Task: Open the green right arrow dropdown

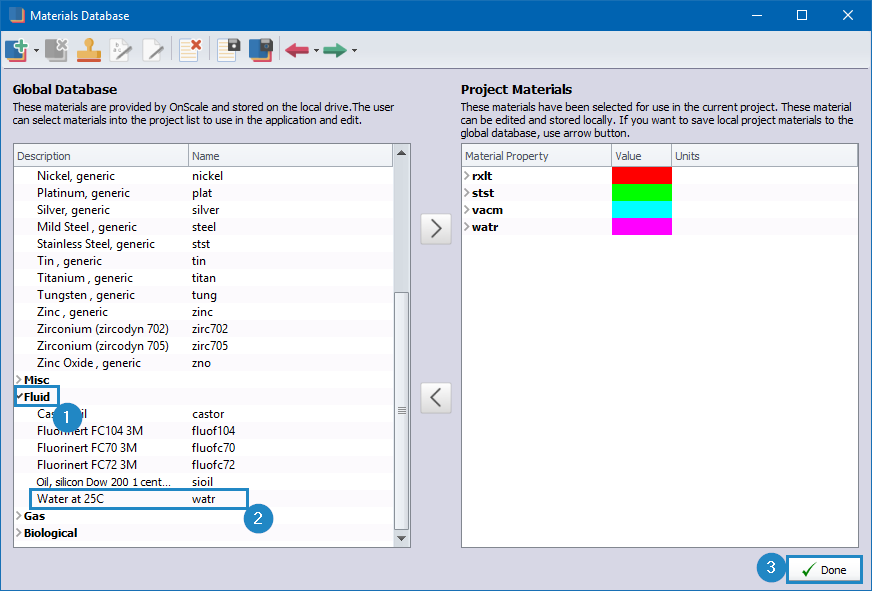Action: coord(354,51)
